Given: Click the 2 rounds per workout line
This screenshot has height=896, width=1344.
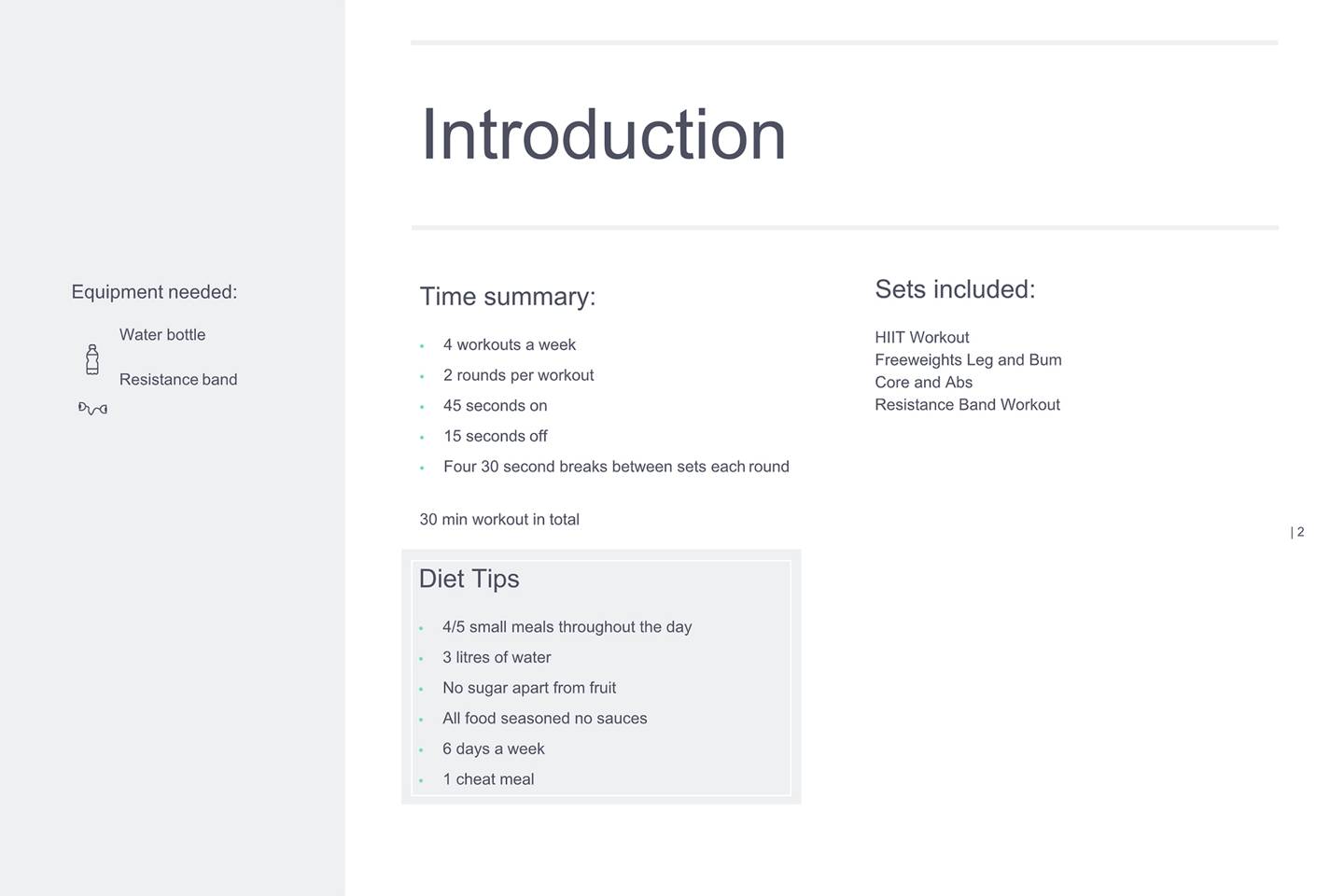Looking at the screenshot, I should (518, 375).
